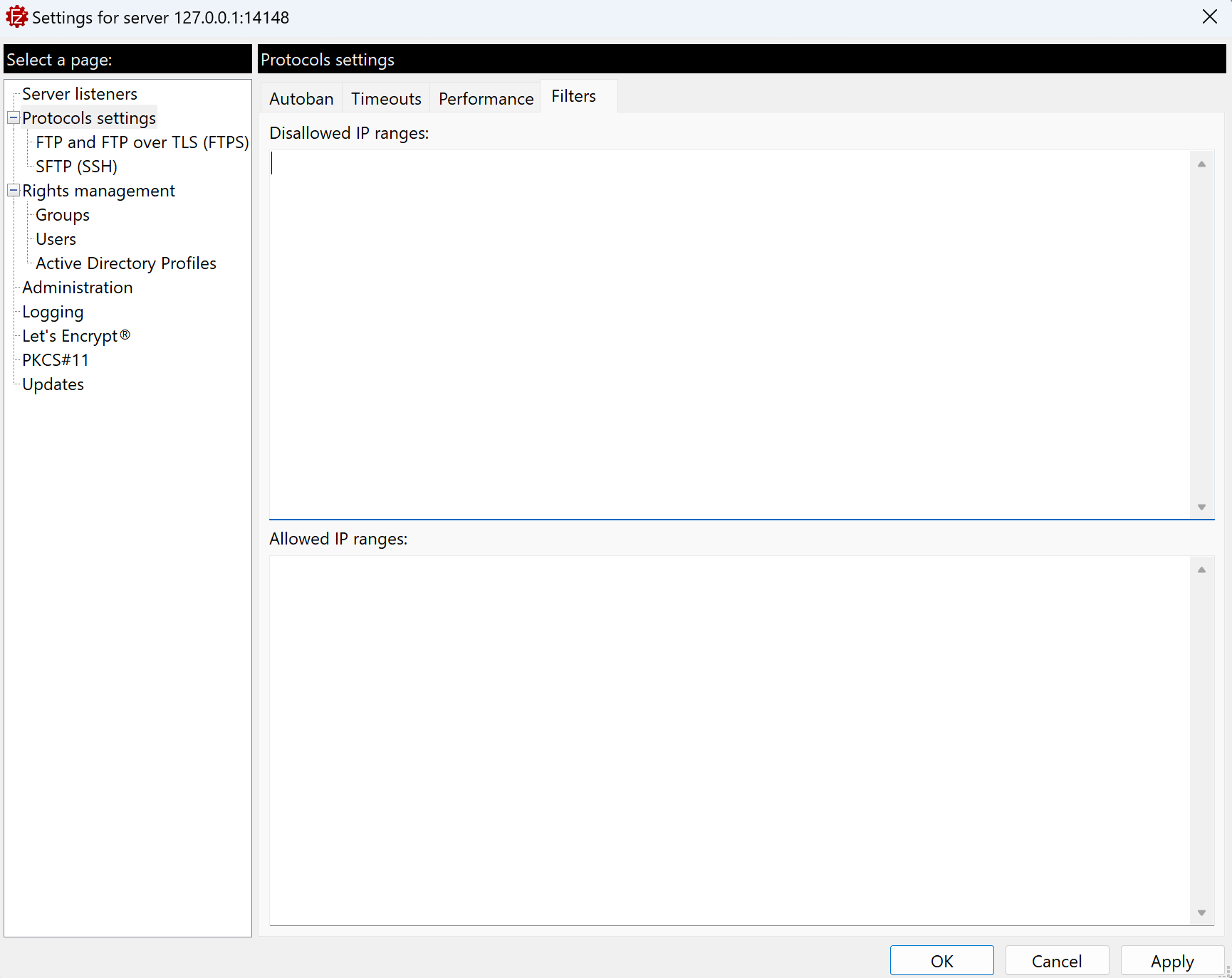Collapse the Protocols settings tree node
This screenshot has height=978, width=1232.
[14, 118]
